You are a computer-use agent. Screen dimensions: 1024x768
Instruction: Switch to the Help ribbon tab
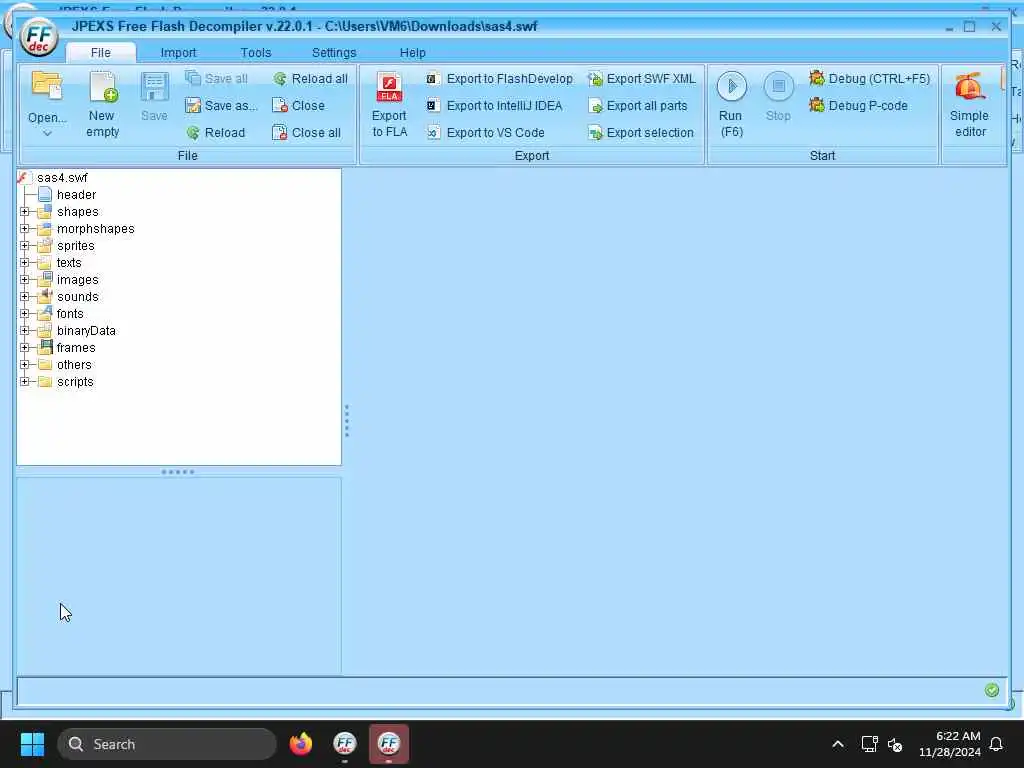pyautogui.click(x=412, y=52)
